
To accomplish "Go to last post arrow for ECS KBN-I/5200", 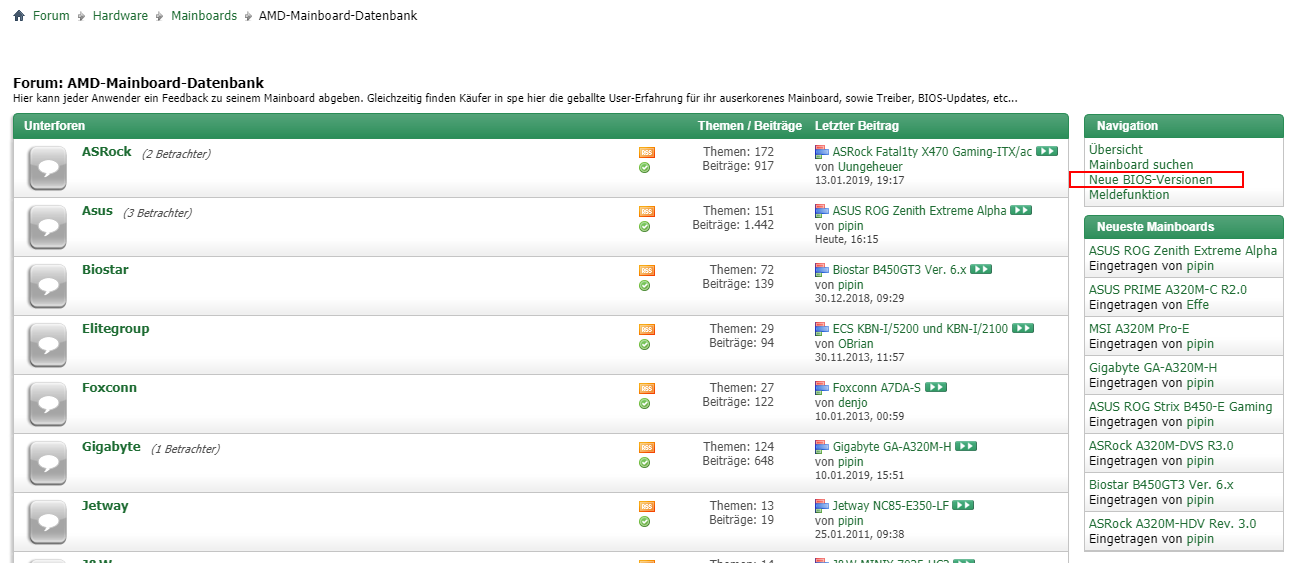I will tap(1023, 329).
